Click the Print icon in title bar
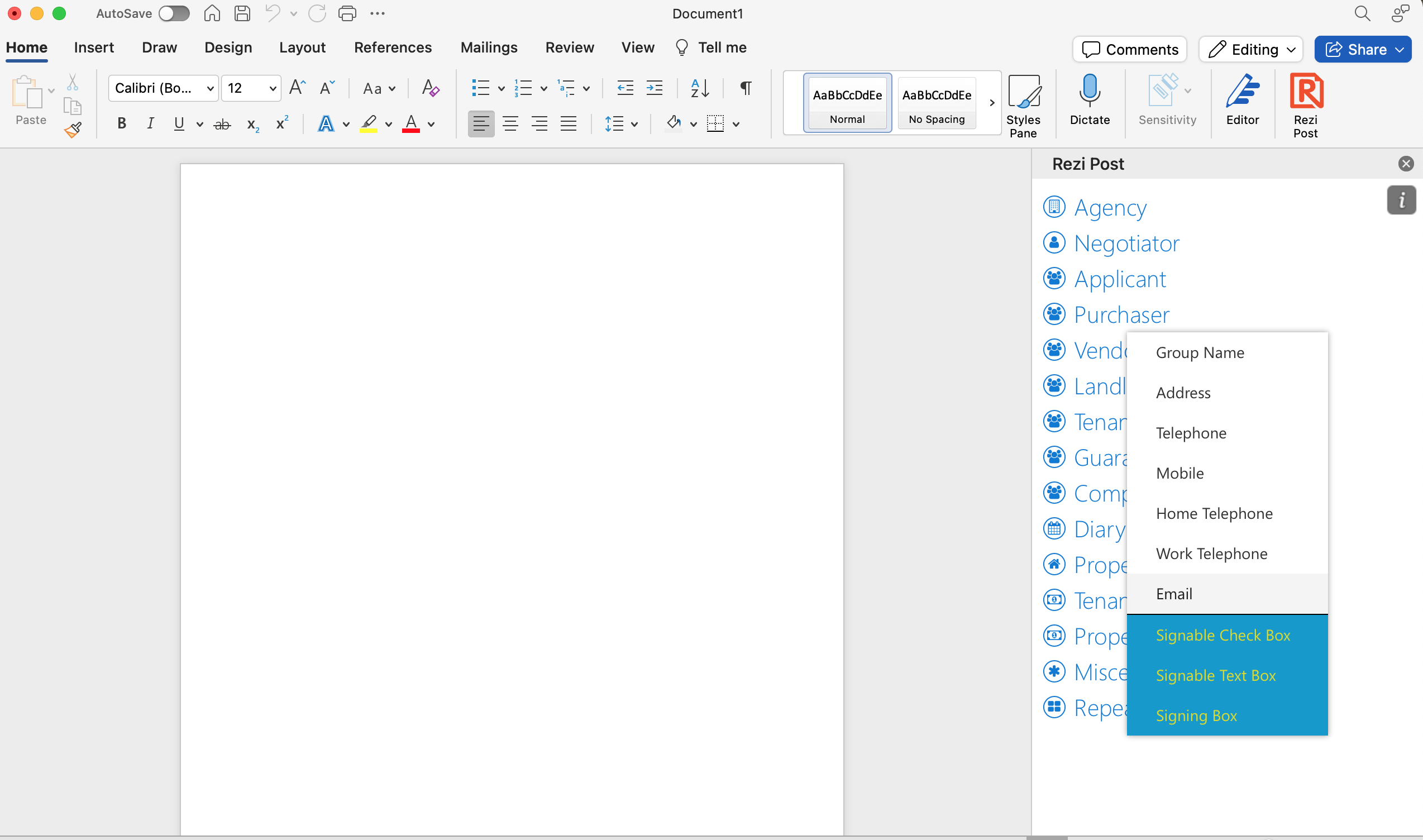 (347, 13)
